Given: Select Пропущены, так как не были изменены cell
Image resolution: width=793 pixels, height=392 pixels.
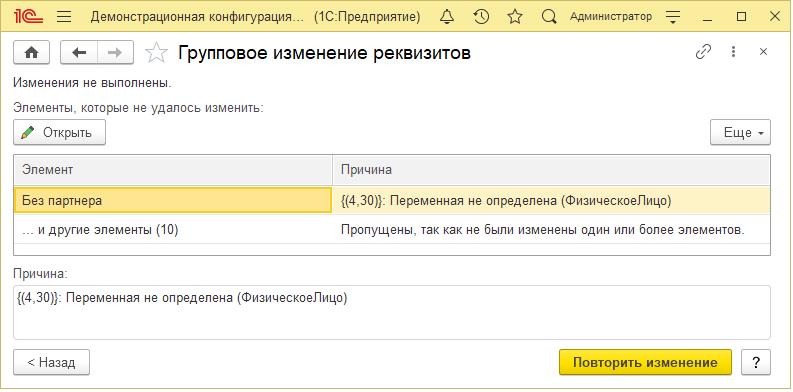Looking at the screenshot, I should coord(551,230).
